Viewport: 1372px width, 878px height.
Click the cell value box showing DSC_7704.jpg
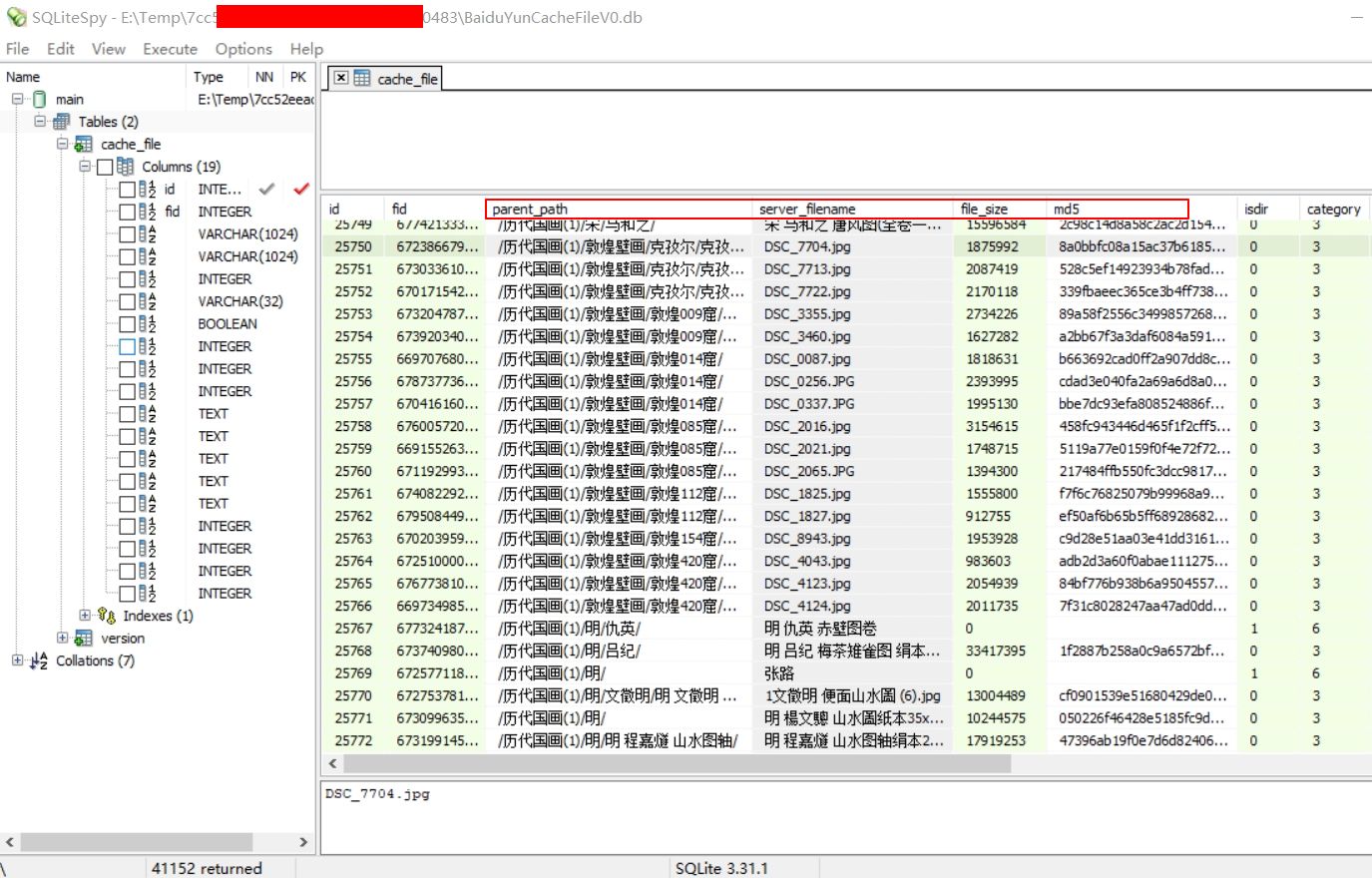point(845,818)
